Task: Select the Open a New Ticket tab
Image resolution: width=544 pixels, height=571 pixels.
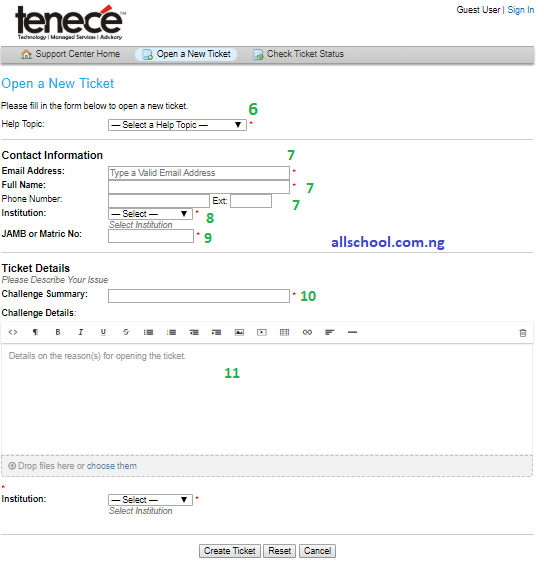Action: (x=186, y=54)
